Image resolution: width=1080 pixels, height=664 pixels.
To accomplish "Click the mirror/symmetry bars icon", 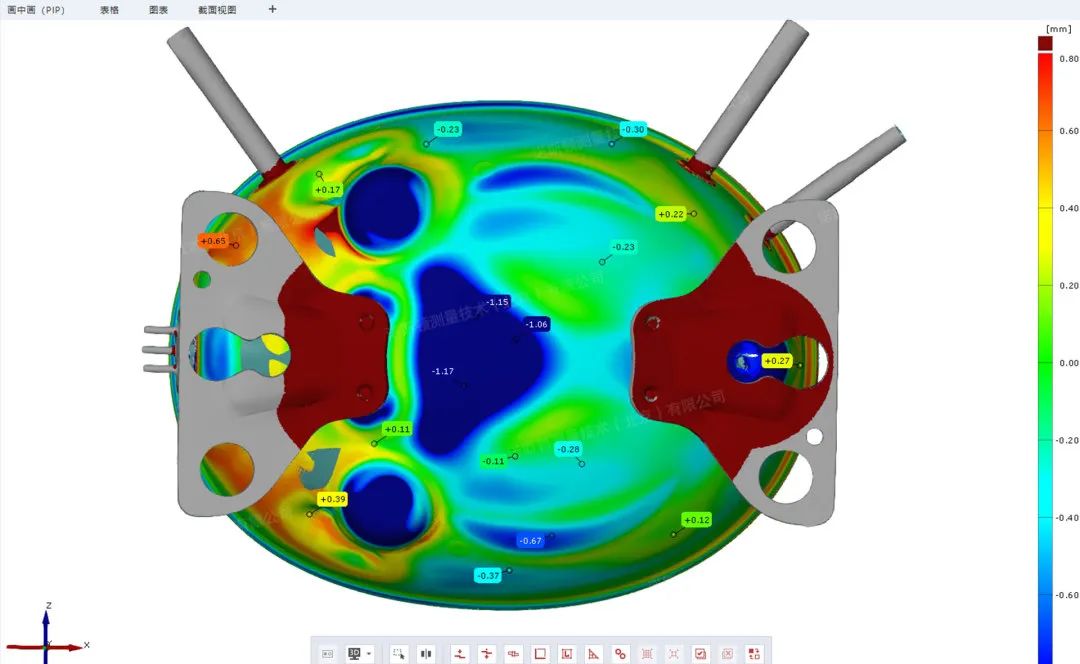I will (426, 654).
